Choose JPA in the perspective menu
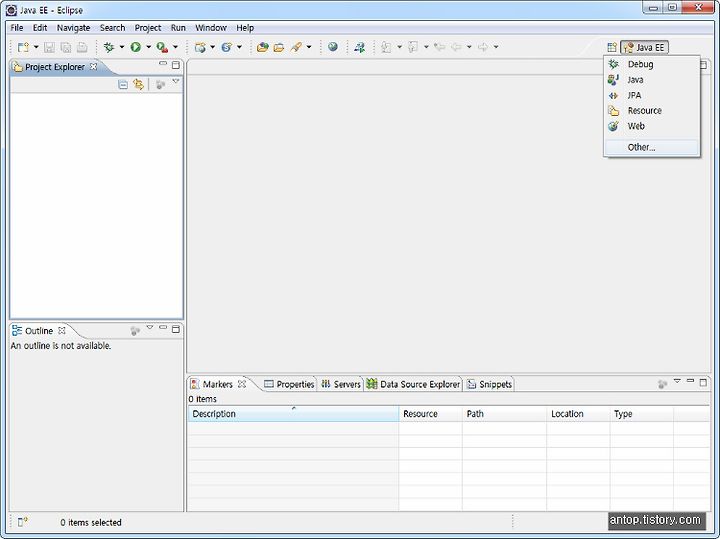The image size is (720, 539). pyautogui.click(x=652, y=95)
